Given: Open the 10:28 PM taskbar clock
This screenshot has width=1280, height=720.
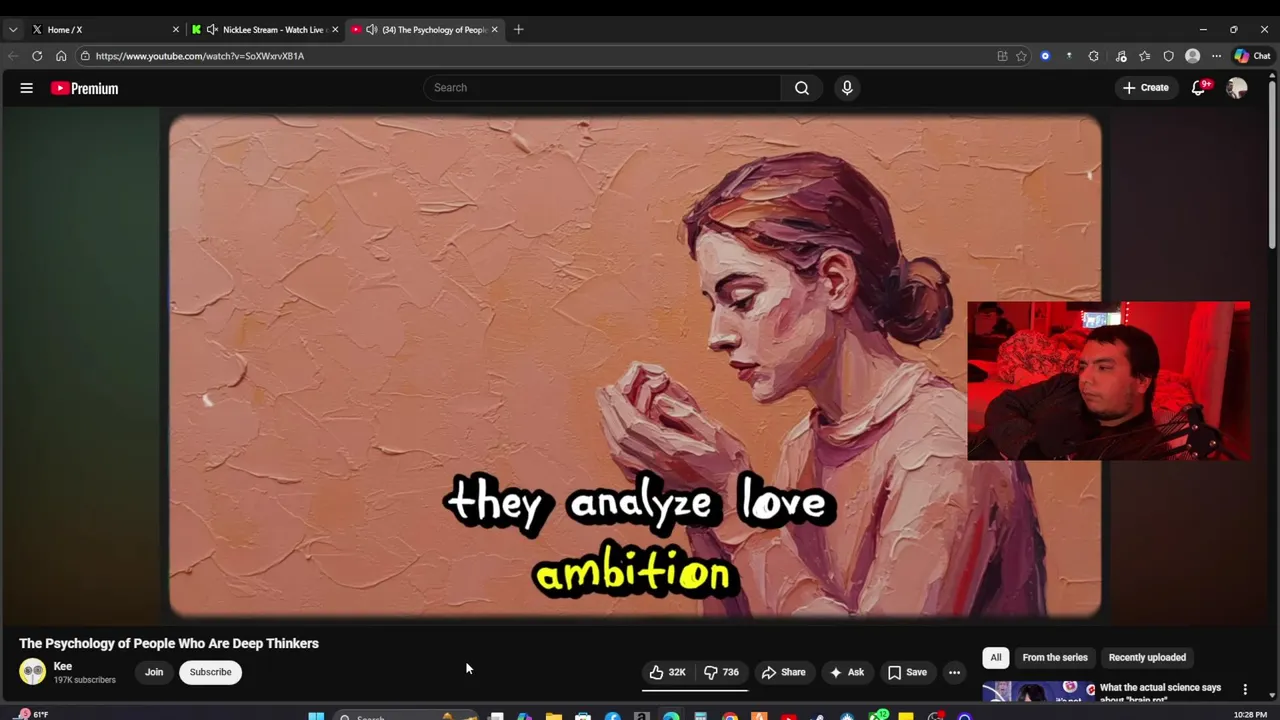Looking at the screenshot, I should [x=1250, y=714].
